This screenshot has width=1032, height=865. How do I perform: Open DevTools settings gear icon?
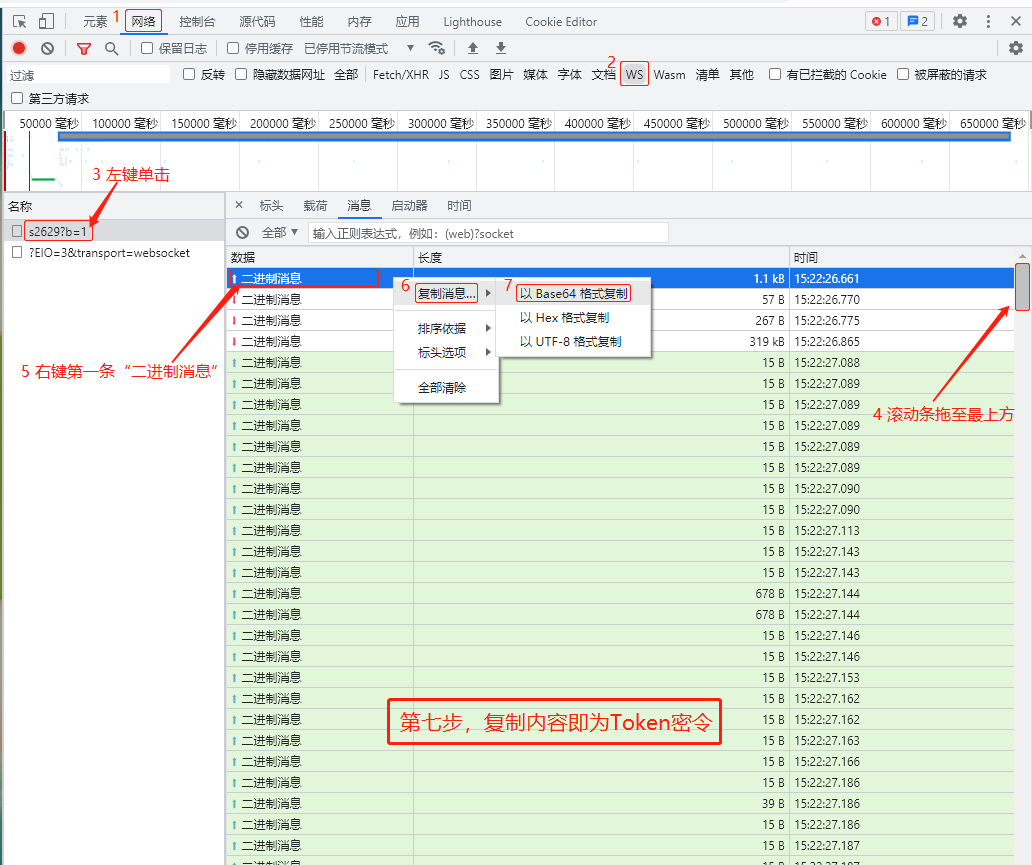click(959, 21)
